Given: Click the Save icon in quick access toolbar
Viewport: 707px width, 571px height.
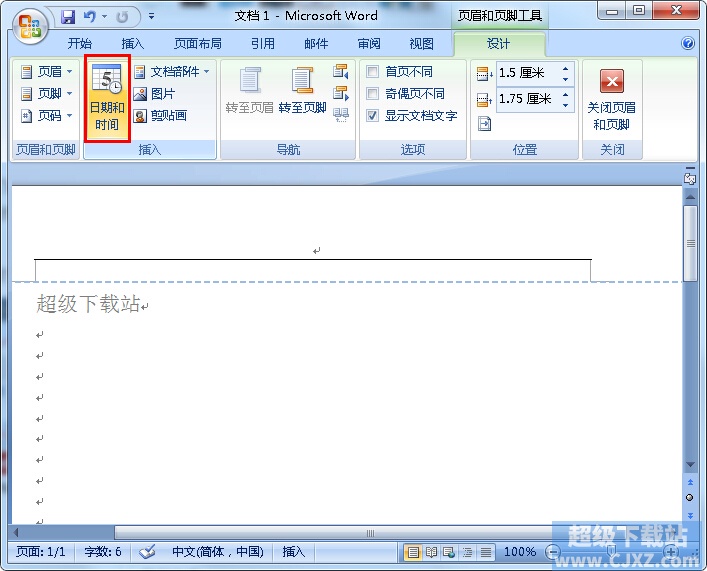Looking at the screenshot, I should tap(68, 17).
